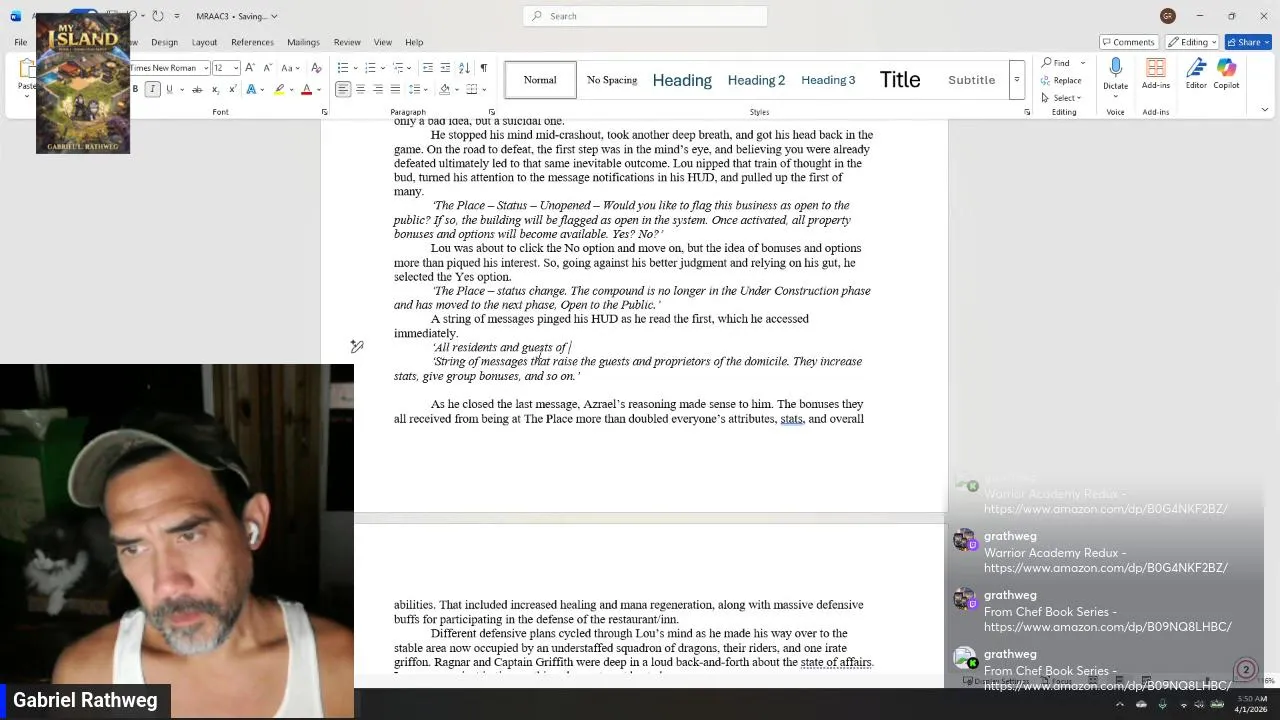The image size is (1280, 720).
Task: Decrease font size with Shrink Font icon
Action: (267, 68)
